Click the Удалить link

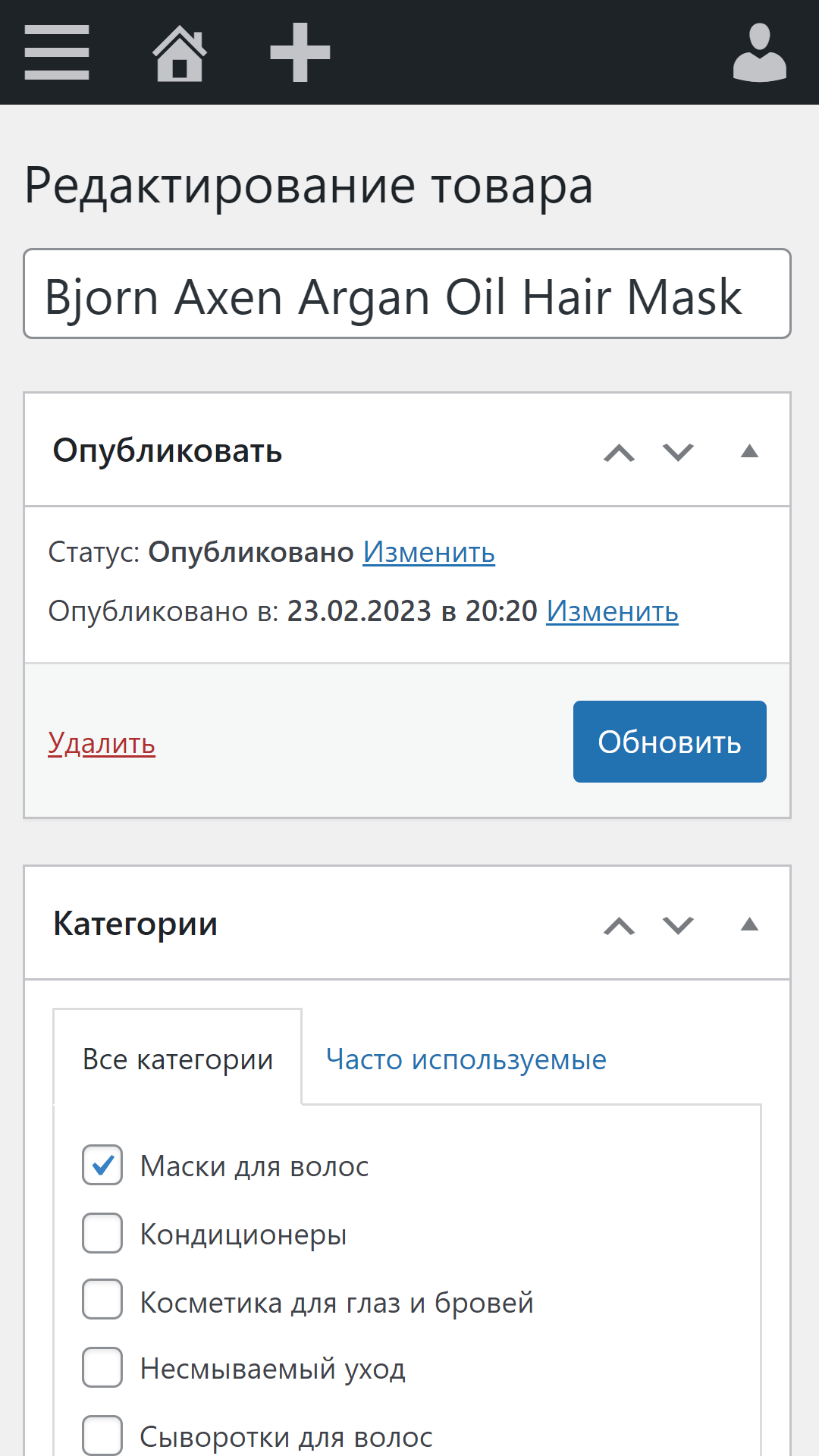point(102,743)
